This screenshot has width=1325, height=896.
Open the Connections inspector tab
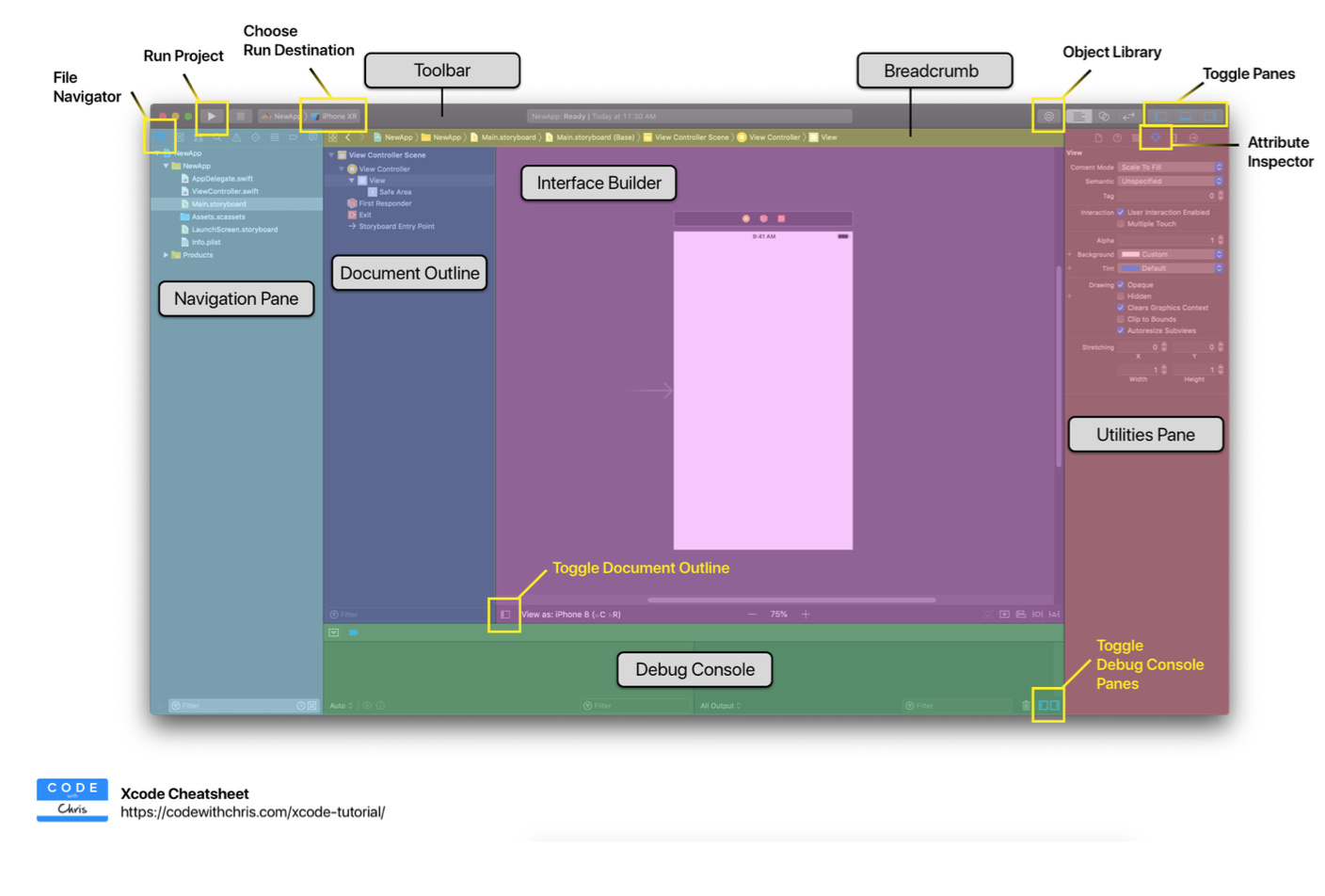(x=1193, y=137)
